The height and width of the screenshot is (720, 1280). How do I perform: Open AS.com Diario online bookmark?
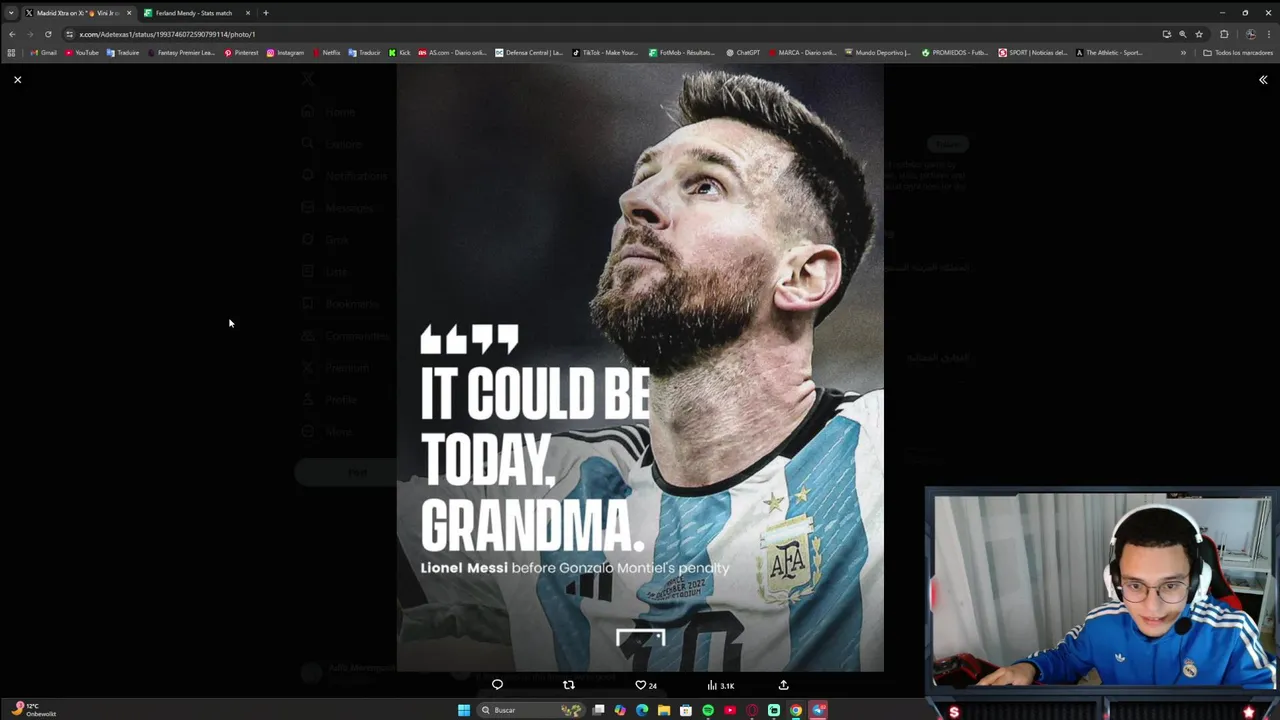tap(452, 53)
